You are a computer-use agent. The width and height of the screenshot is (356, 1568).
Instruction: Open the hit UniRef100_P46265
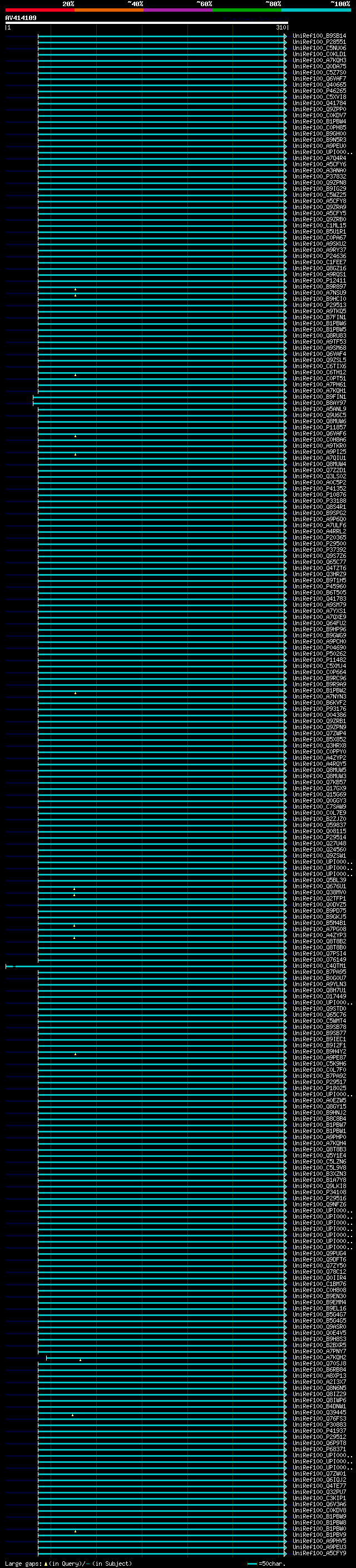pos(319,91)
